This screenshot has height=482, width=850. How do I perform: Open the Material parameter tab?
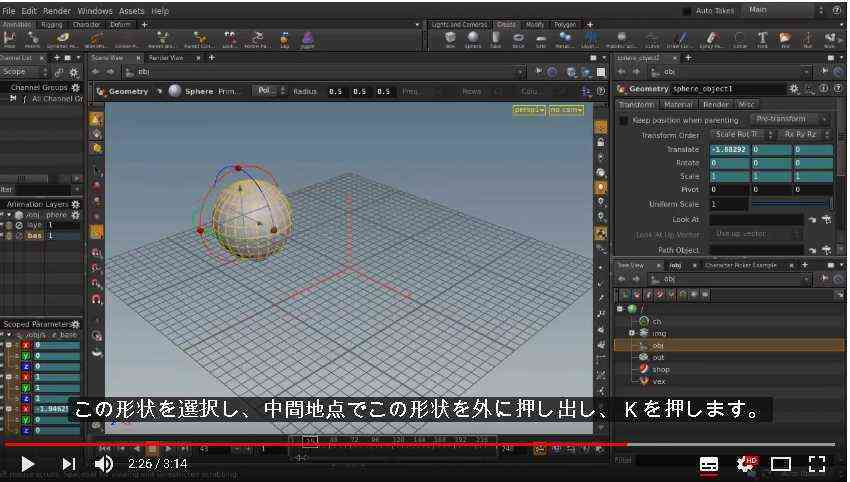679,104
